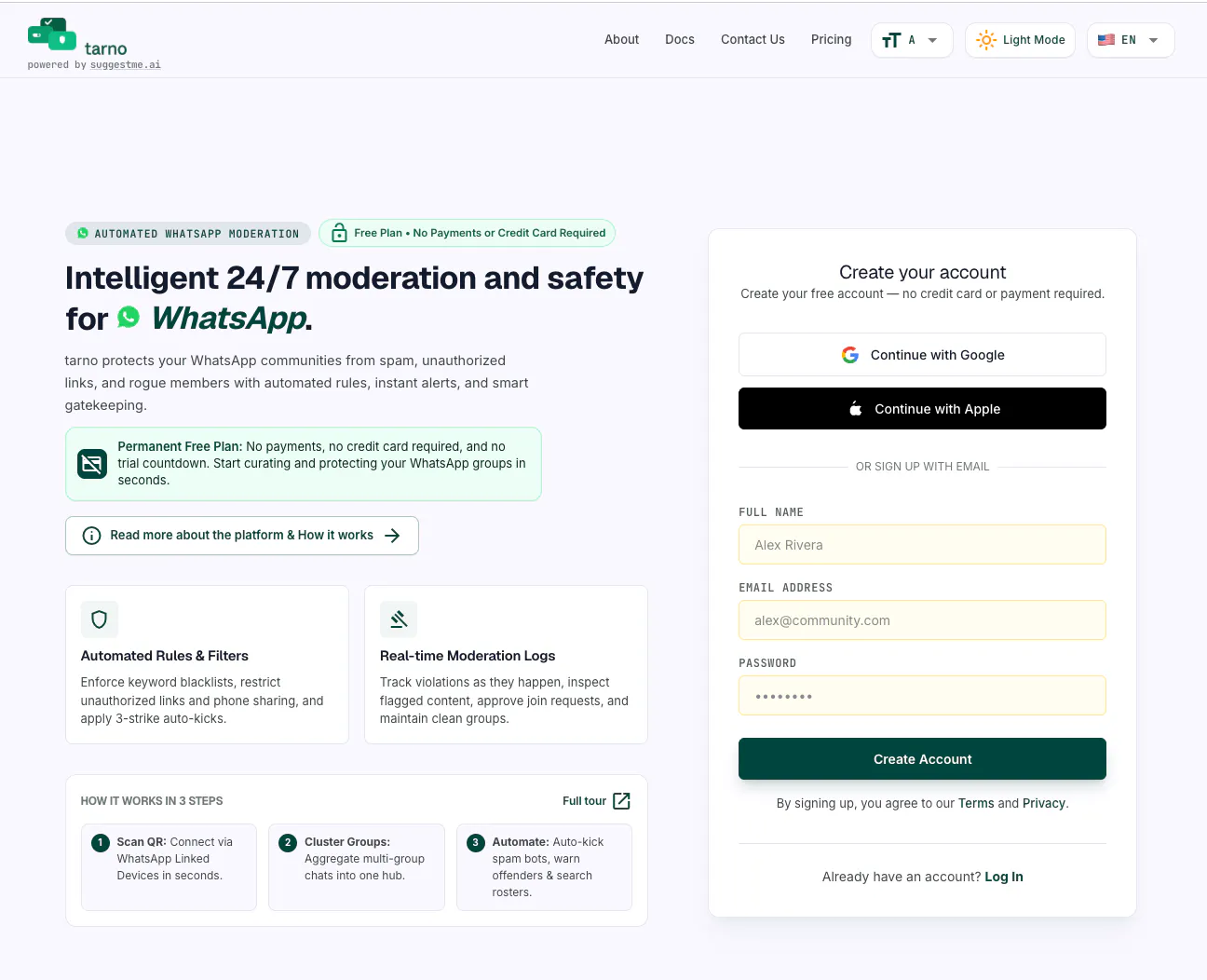
Task: Select the Scan QR step card
Action: point(169,867)
